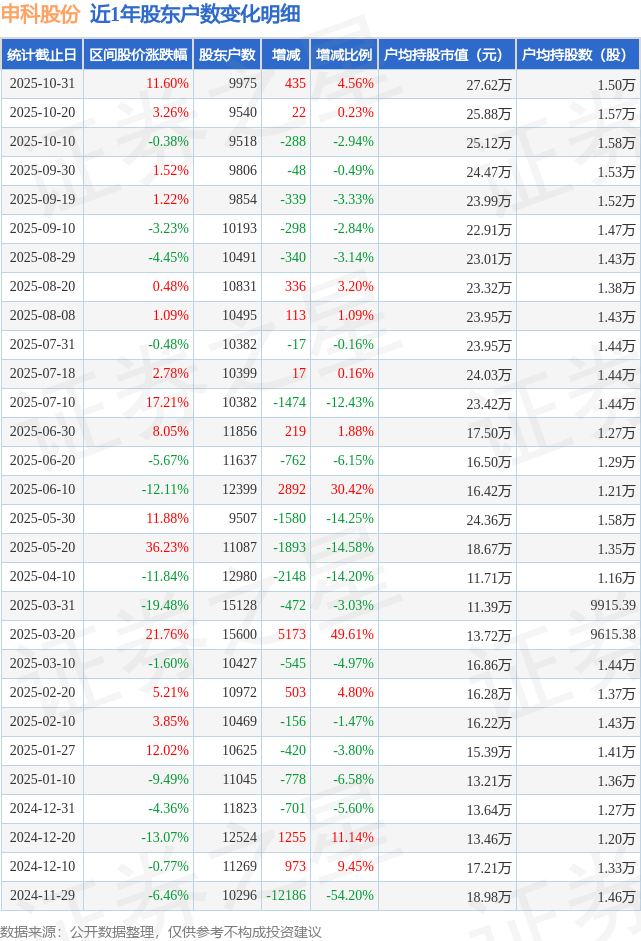The image size is (641, 941).
Task: Click the 2025-10-31 date cell
Action: [x=42, y=84]
